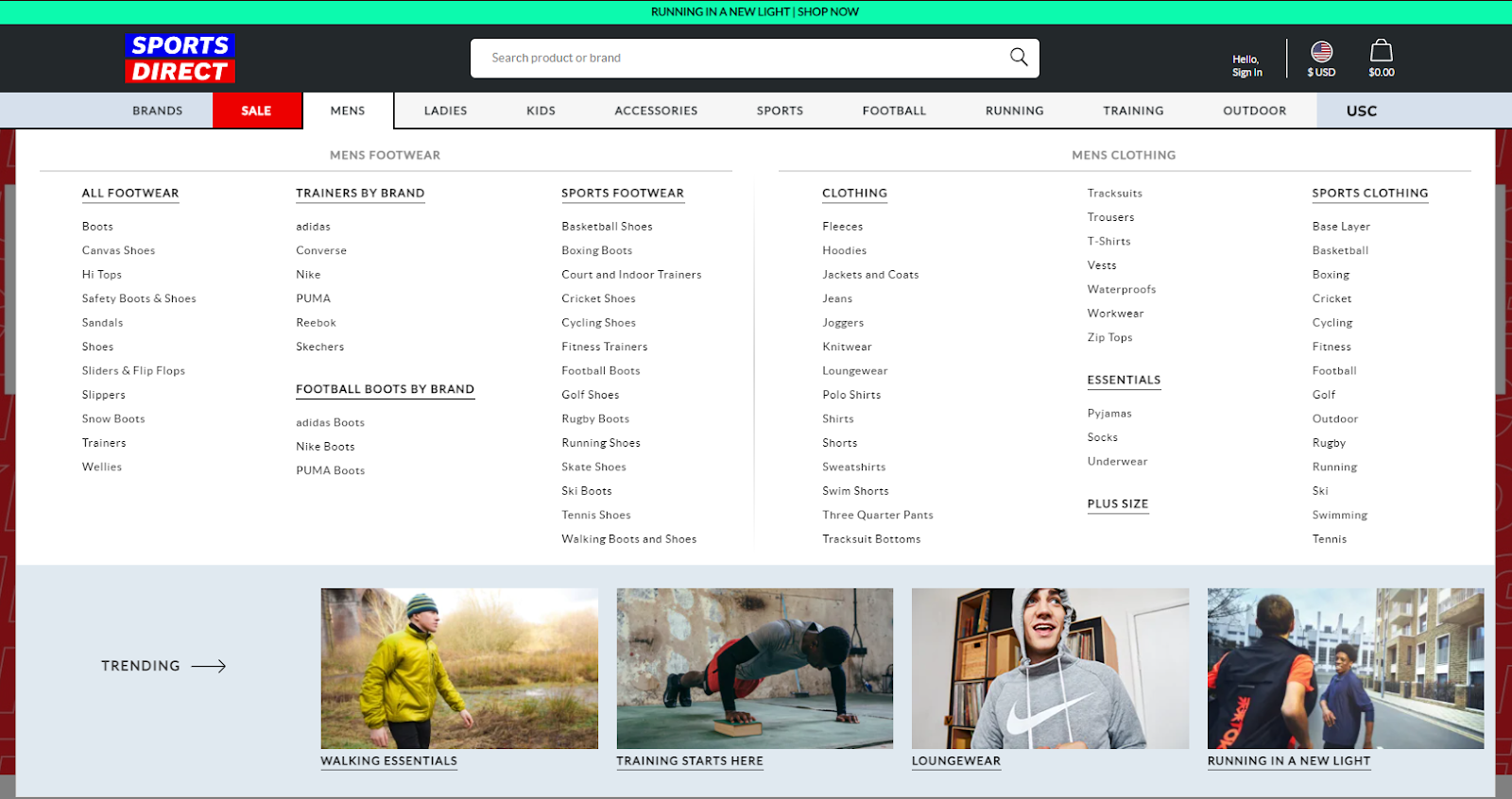Go to Zip Tops
The width and height of the screenshot is (1512, 799).
click(1109, 337)
